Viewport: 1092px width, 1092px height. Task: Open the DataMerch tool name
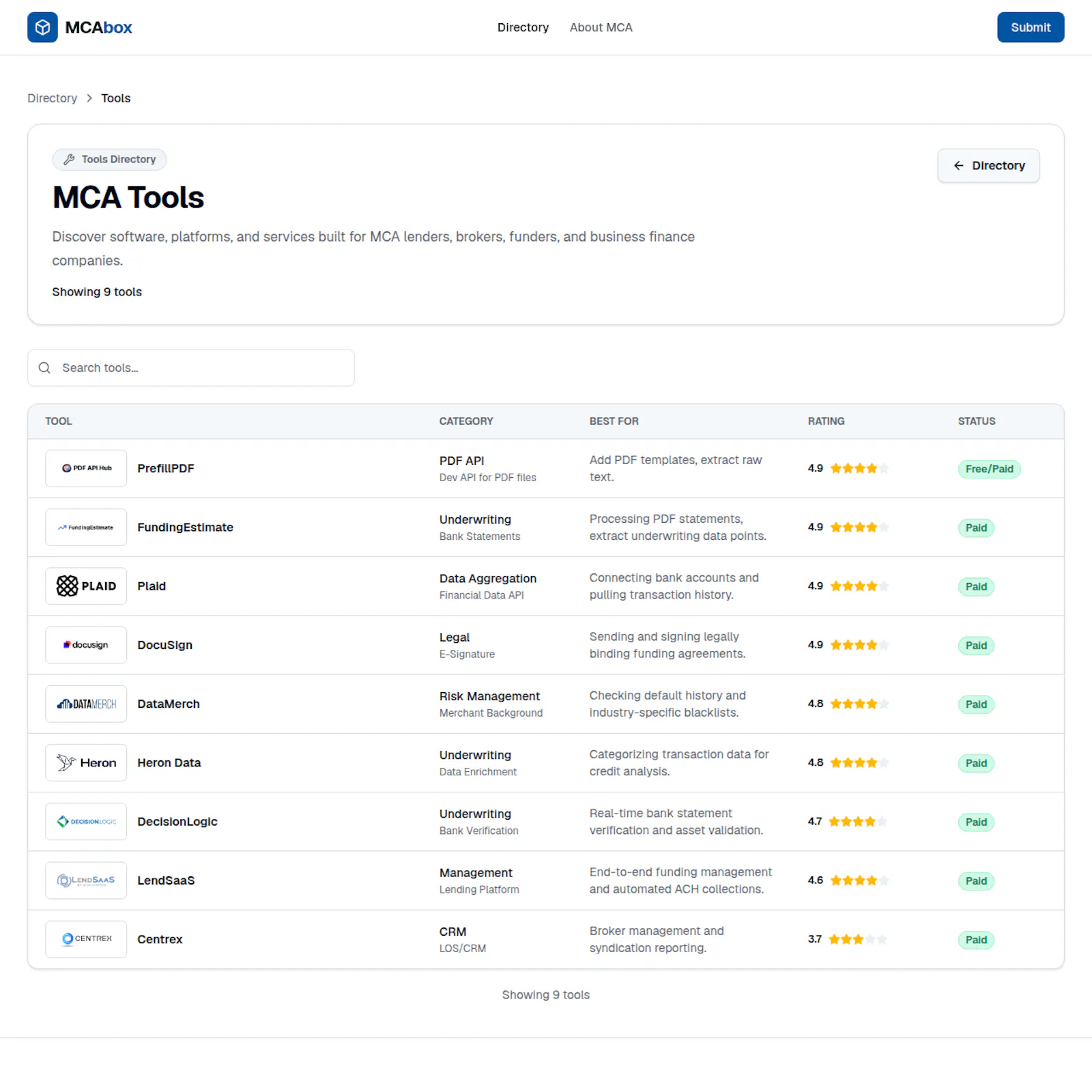[169, 704]
